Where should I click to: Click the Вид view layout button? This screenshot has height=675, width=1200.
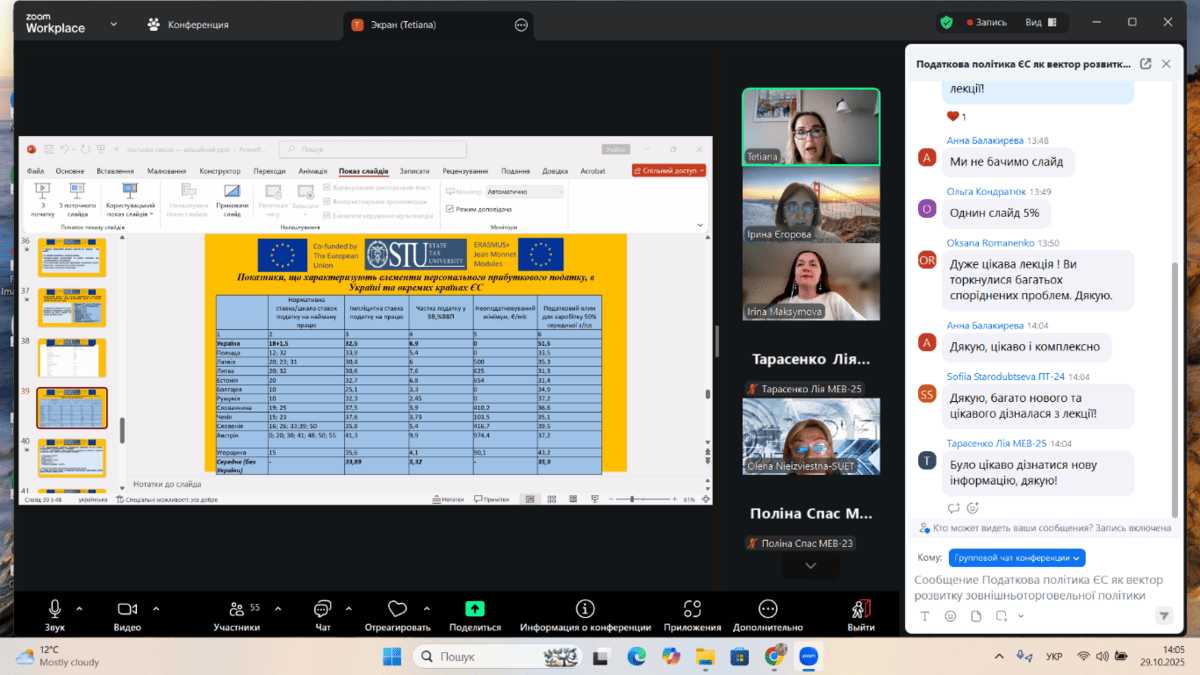pyautogui.click(x=1040, y=23)
